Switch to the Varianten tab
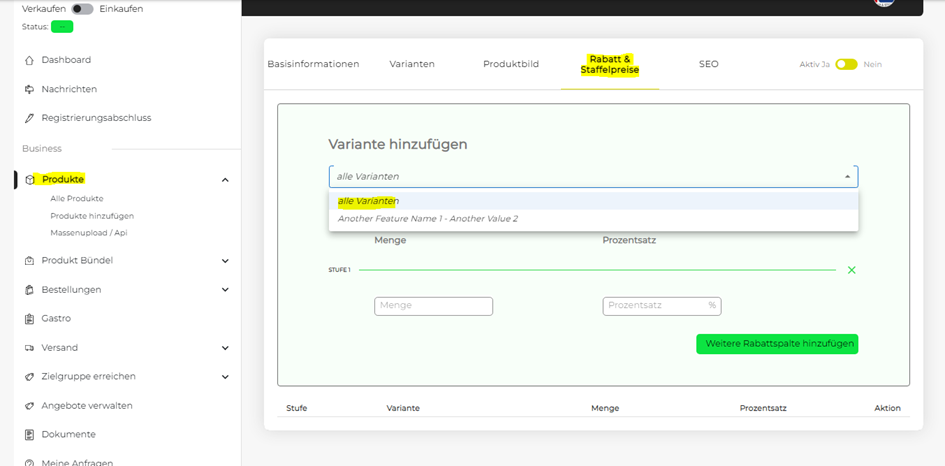This screenshot has width=945, height=466. pos(412,64)
